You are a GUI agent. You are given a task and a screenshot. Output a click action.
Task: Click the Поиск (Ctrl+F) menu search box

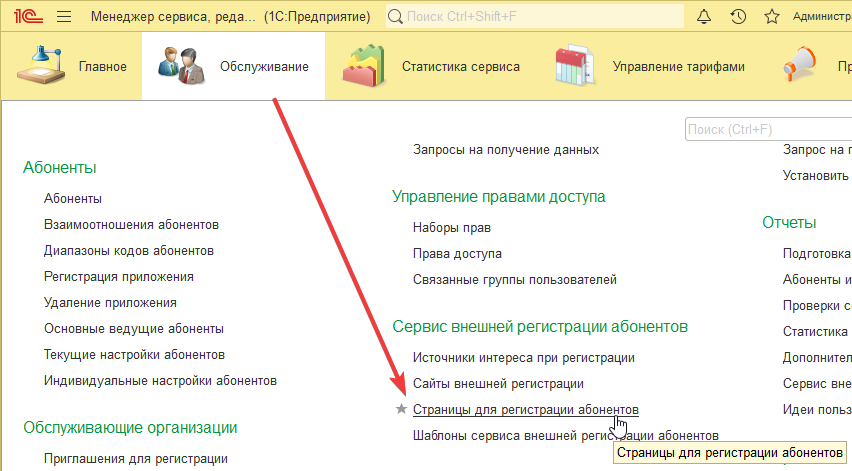[767, 129]
